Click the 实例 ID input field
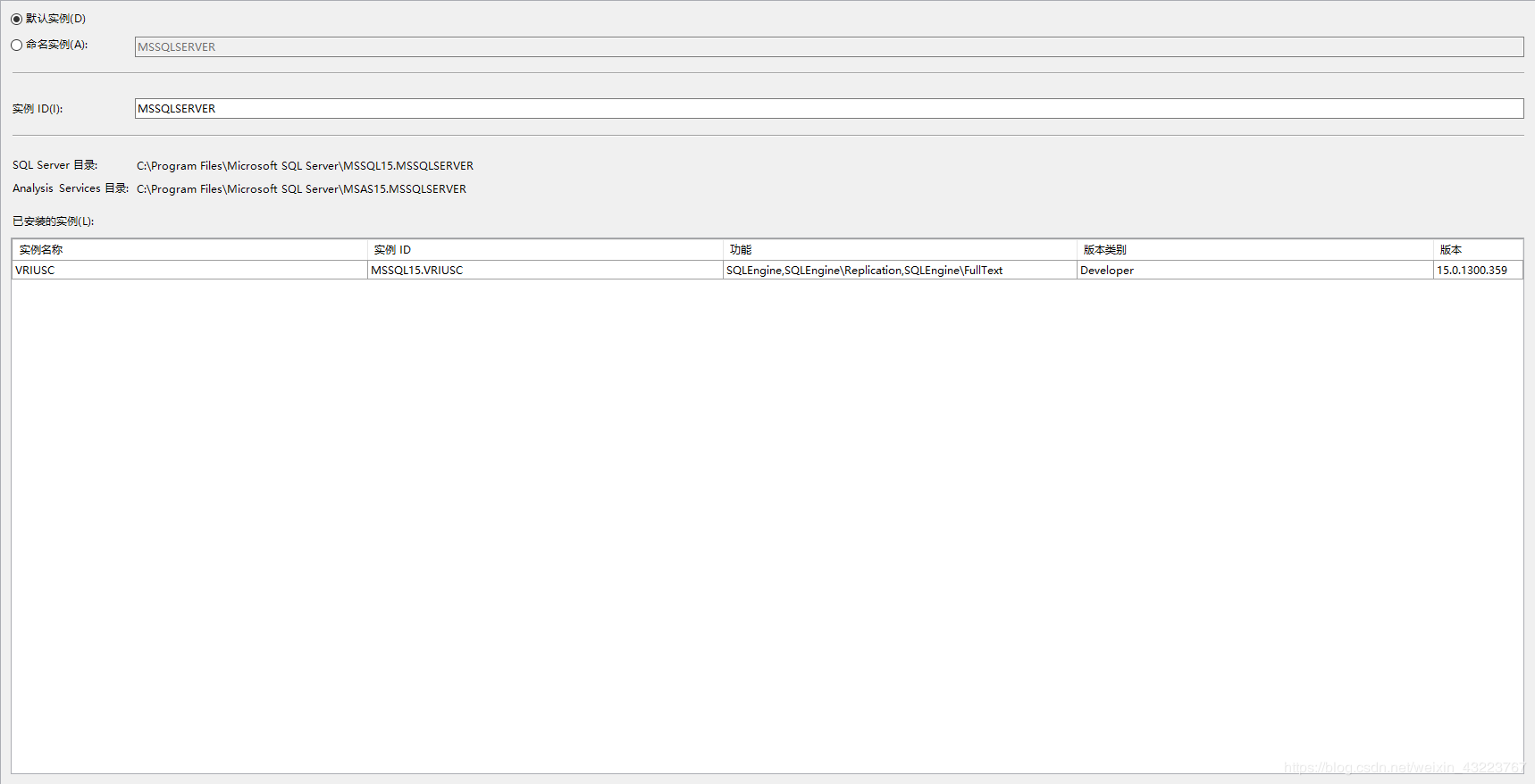Image resolution: width=1535 pixels, height=784 pixels. (829, 108)
